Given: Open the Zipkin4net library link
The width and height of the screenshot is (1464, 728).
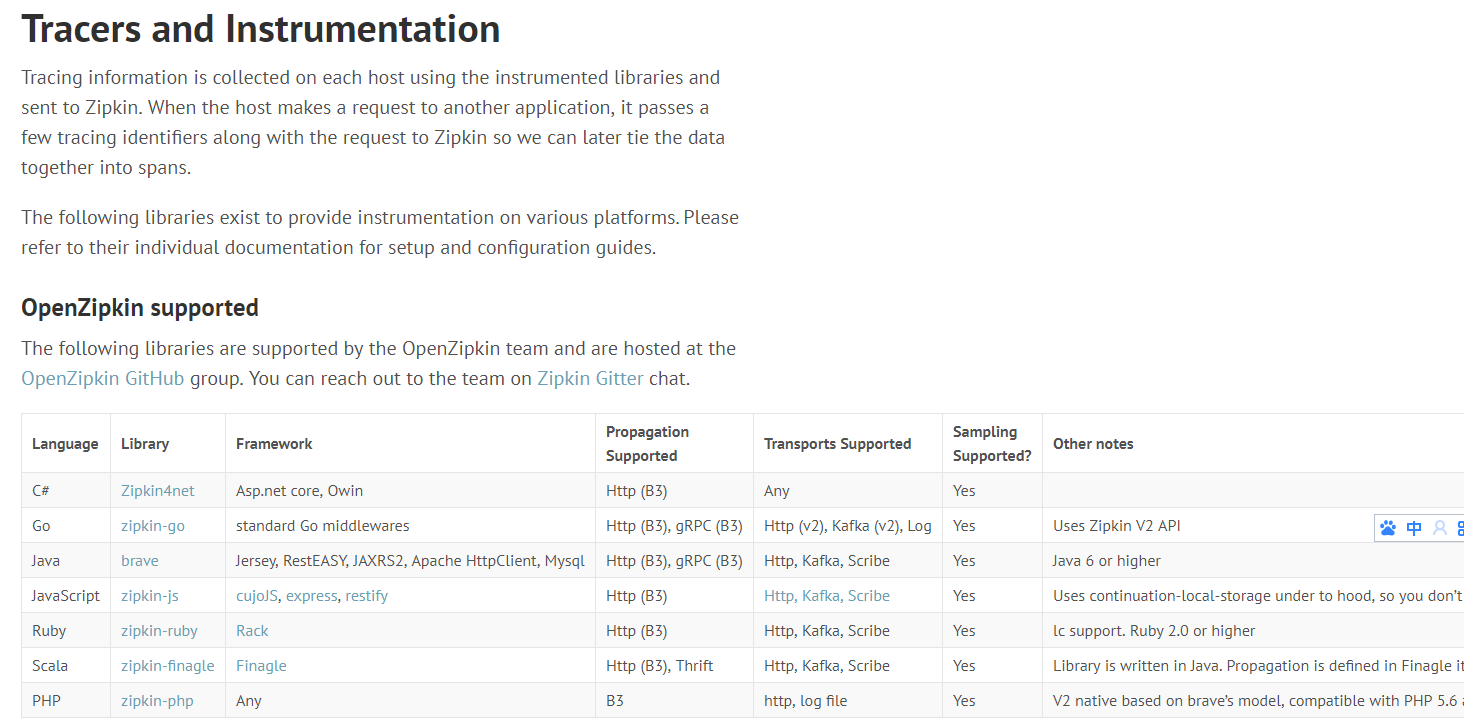Looking at the screenshot, I should coord(157,491).
